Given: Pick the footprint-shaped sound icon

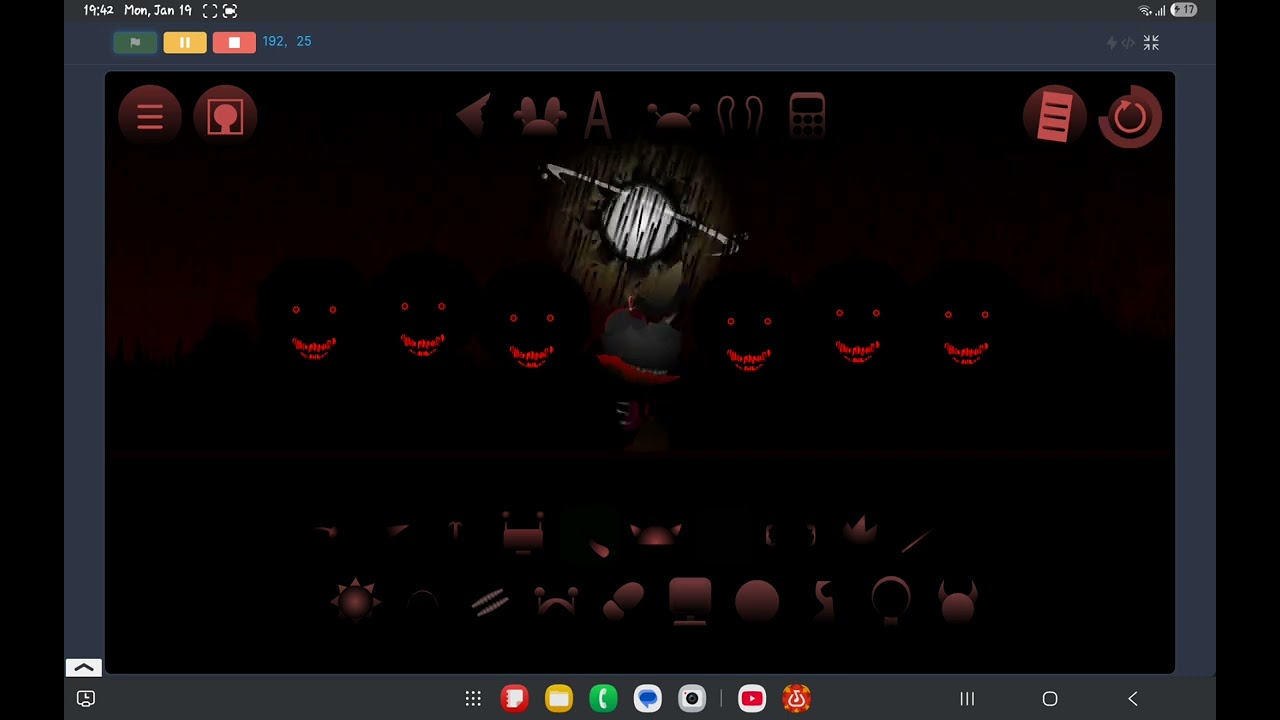Looking at the screenshot, I should point(623,601).
